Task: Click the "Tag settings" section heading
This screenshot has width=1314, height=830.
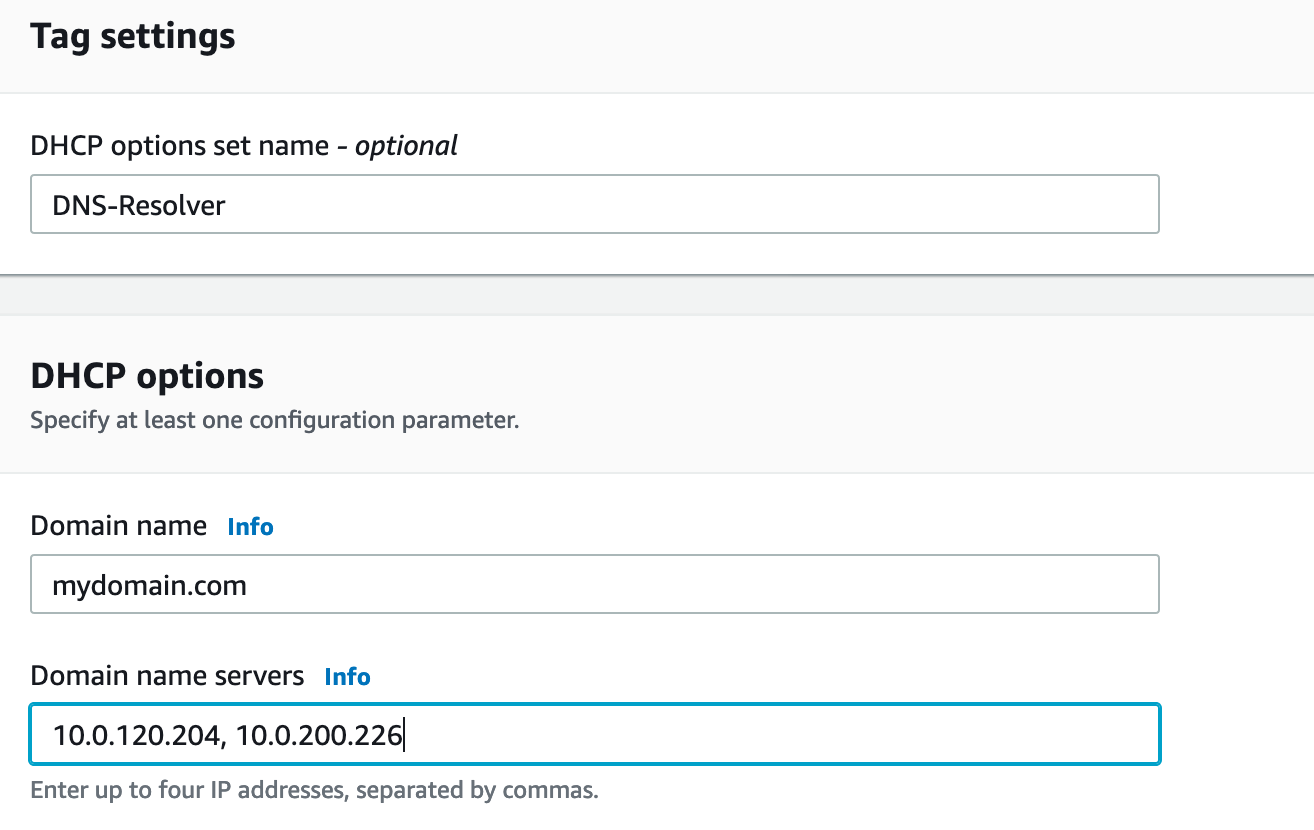Action: coord(133,37)
